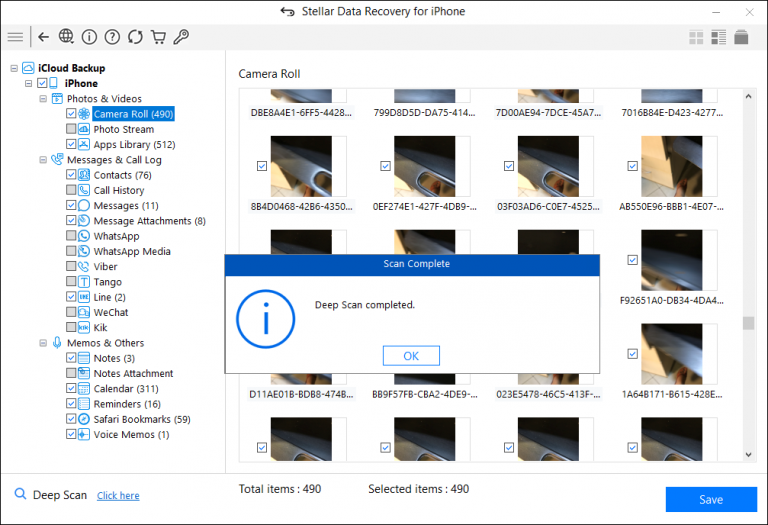Viewport: 768px width, 525px height.
Task: Collapse the Messages & Call Log group
Action: tap(43, 160)
